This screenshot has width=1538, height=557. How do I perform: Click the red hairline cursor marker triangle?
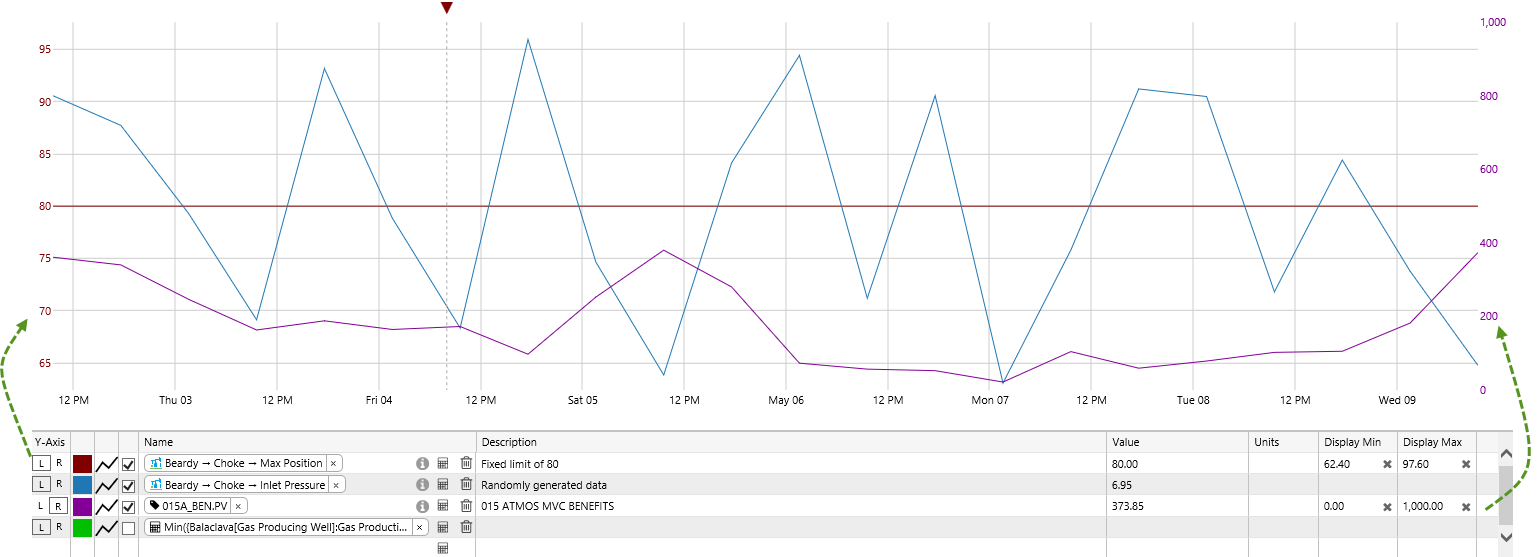[447, 8]
